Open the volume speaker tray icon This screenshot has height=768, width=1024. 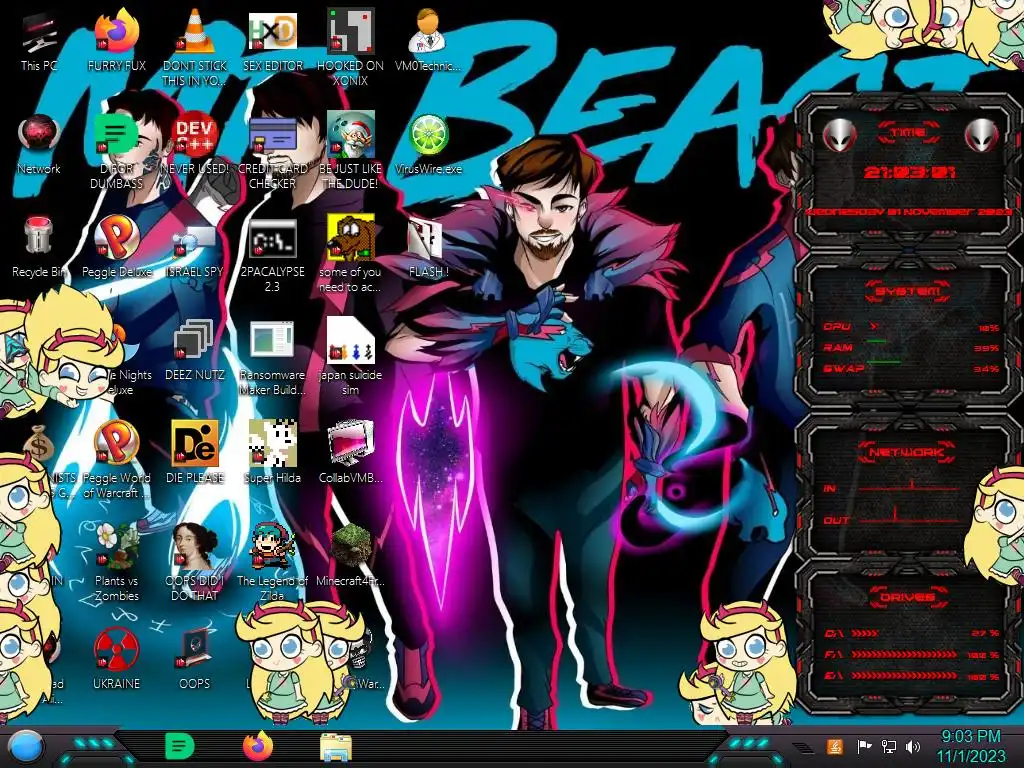click(x=913, y=746)
